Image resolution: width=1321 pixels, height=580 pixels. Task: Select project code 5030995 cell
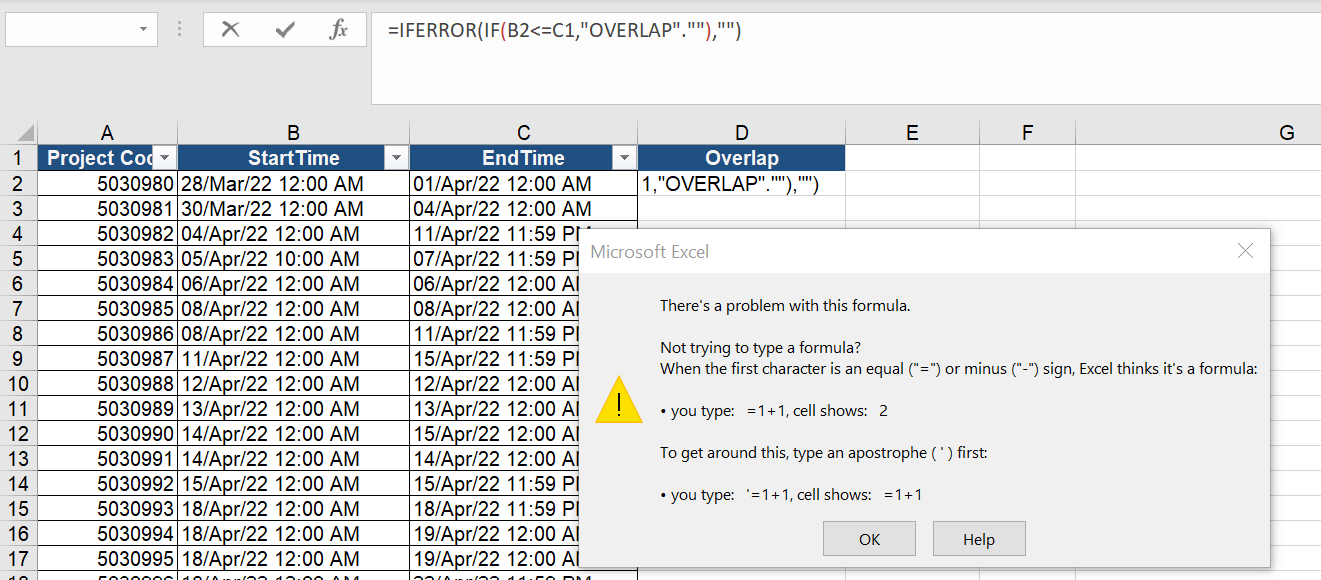107,559
